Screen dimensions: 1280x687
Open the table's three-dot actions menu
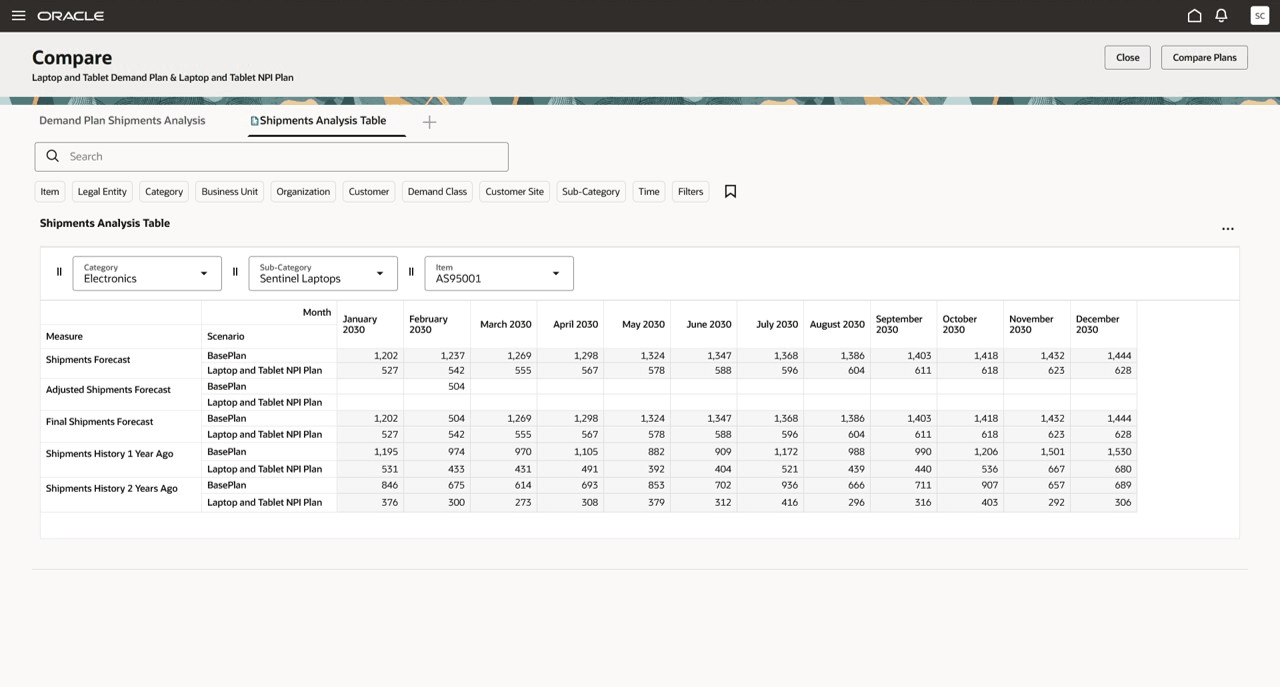tap(1227, 229)
